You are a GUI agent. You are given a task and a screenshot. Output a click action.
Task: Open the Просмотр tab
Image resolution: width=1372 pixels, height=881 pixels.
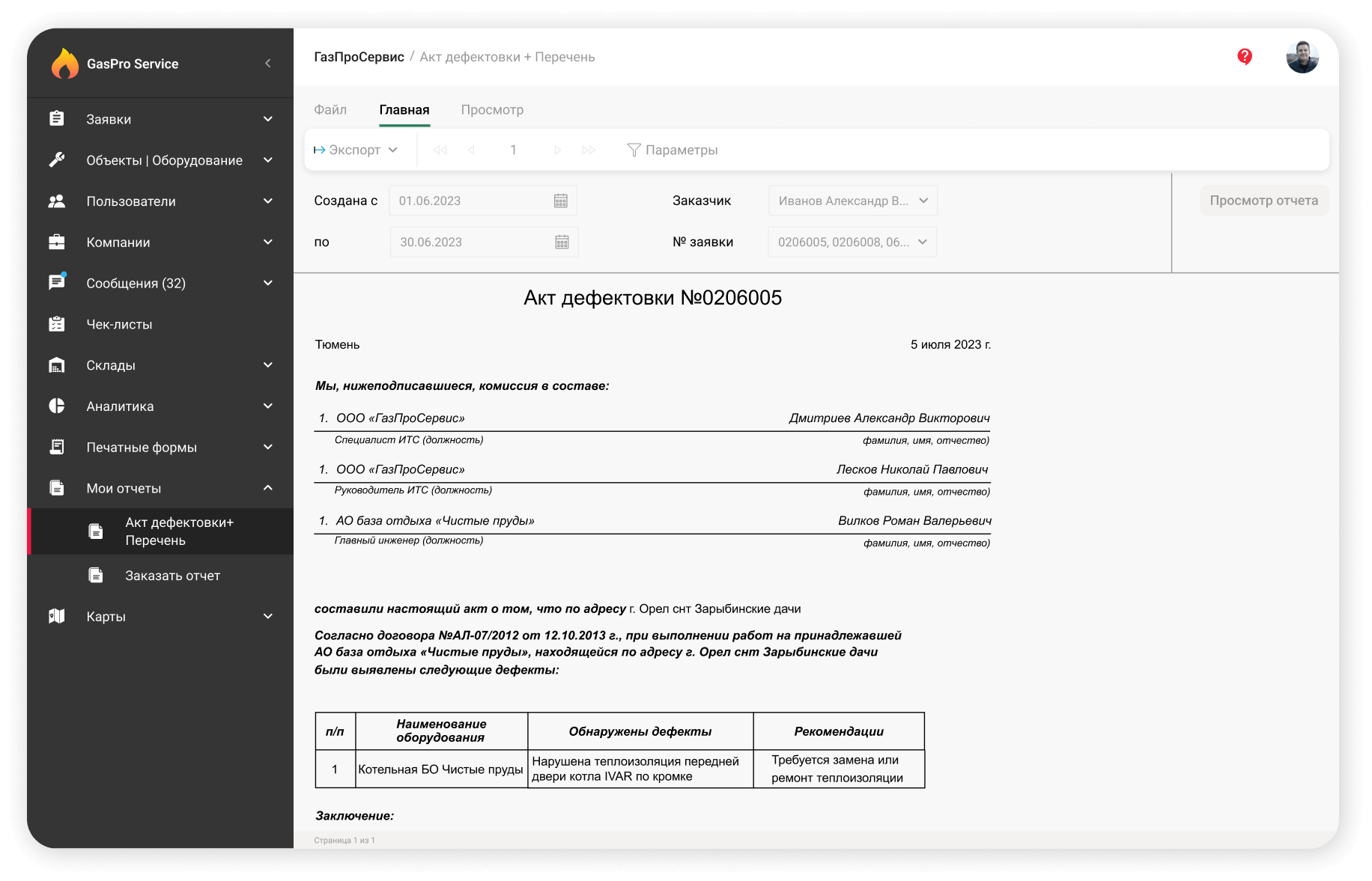[x=493, y=109]
